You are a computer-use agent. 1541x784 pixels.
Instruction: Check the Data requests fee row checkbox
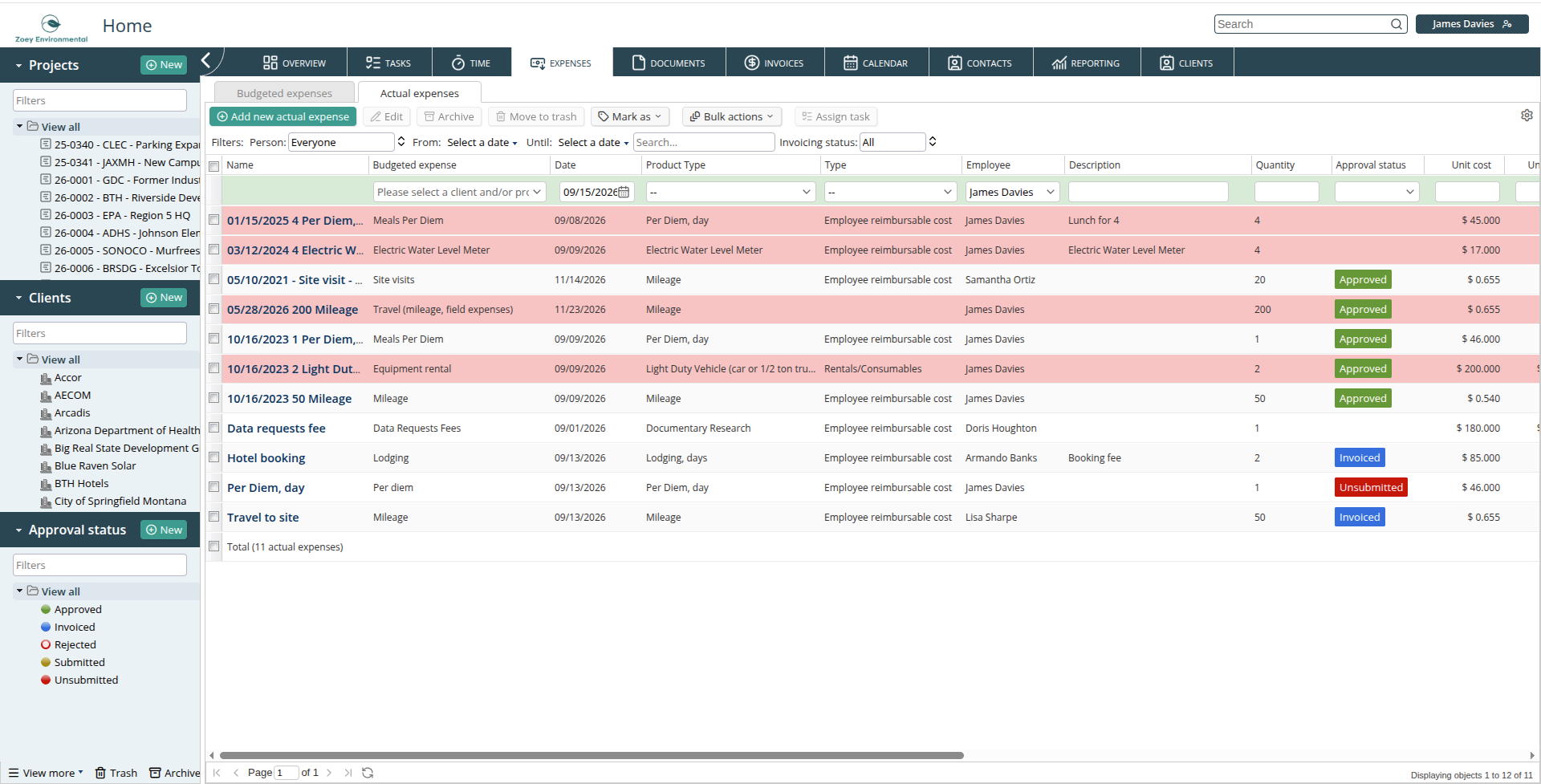[214, 428]
